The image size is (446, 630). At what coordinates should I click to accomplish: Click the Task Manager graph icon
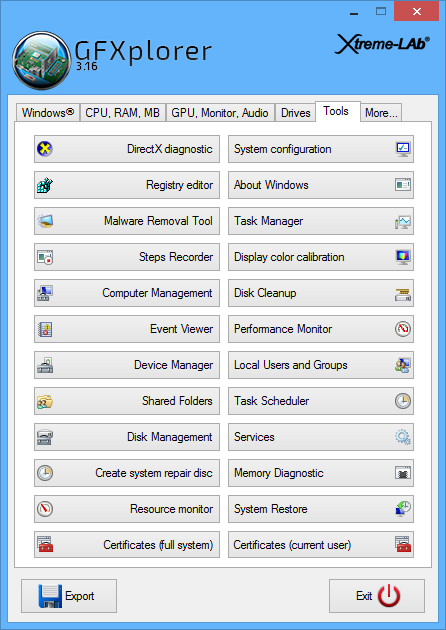(403, 221)
